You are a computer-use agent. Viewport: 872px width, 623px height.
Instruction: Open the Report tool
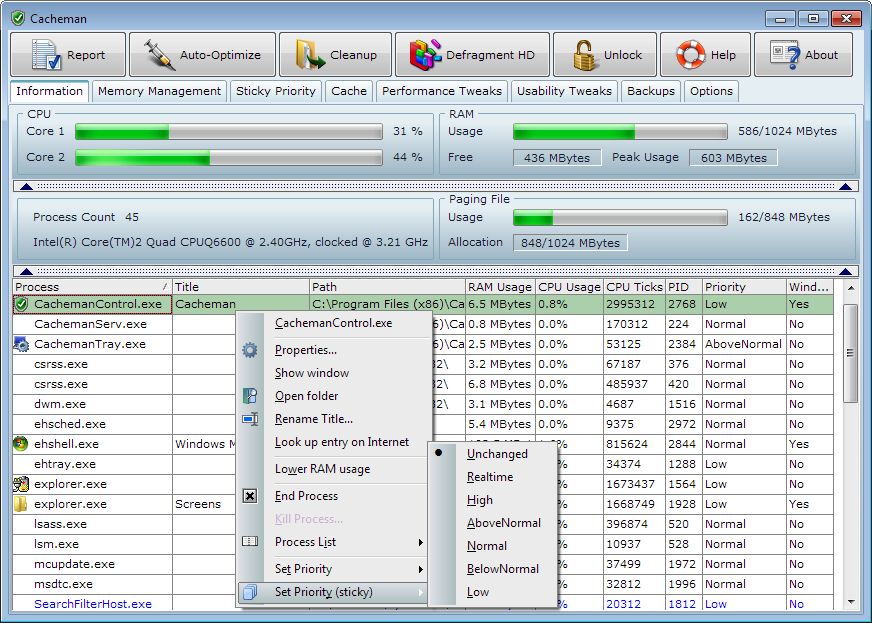tap(67, 55)
